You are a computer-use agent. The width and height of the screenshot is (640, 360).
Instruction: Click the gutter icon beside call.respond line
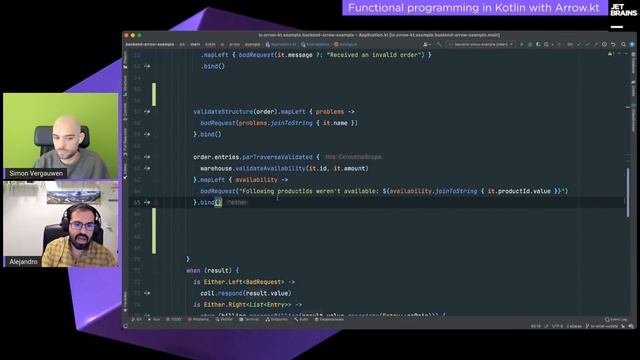click(x=147, y=293)
